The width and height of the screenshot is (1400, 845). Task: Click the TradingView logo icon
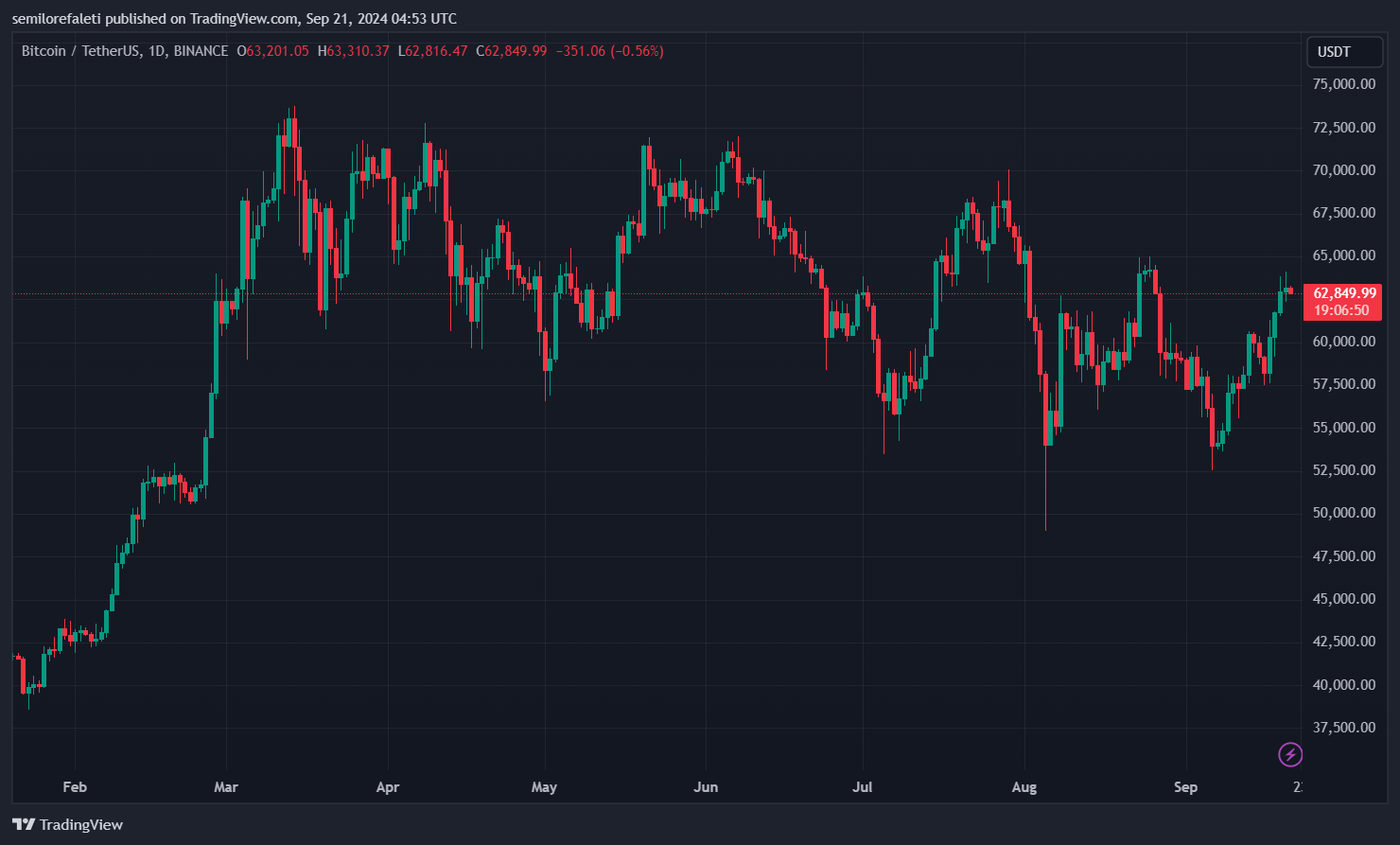tap(24, 824)
